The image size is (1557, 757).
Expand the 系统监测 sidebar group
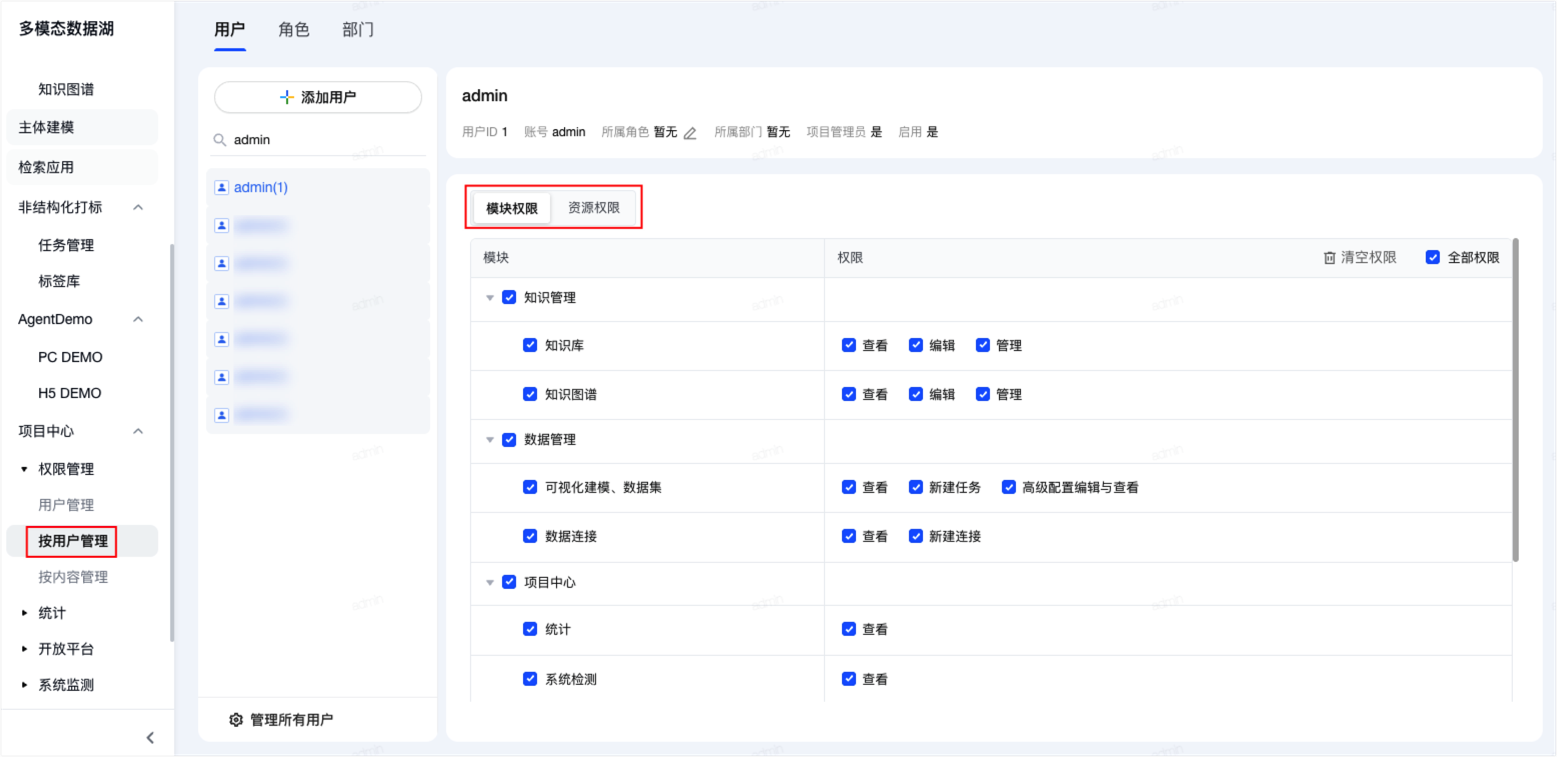coord(25,685)
